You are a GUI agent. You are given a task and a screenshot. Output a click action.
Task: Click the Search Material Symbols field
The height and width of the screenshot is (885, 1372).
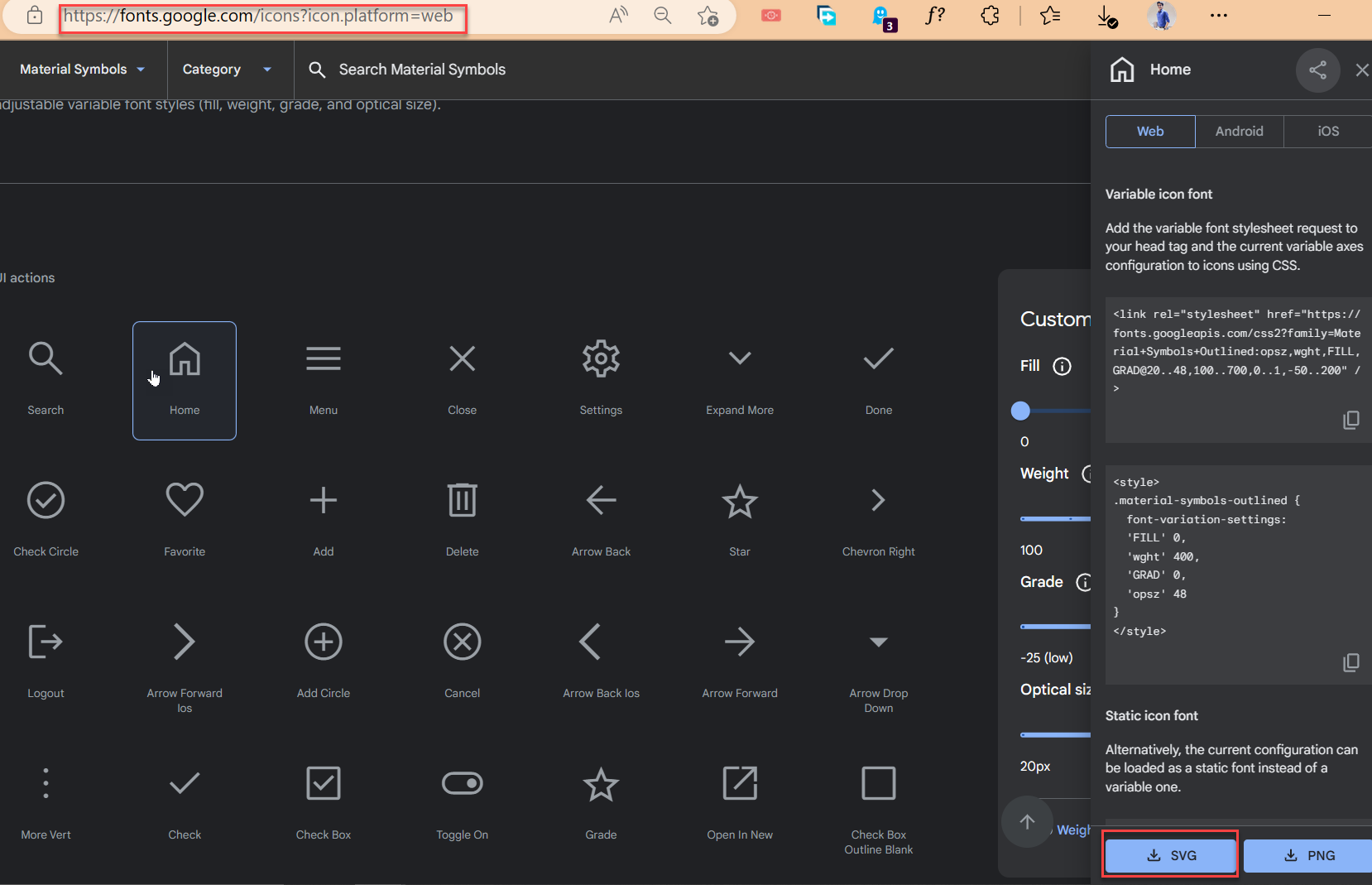tap(422, 70)
